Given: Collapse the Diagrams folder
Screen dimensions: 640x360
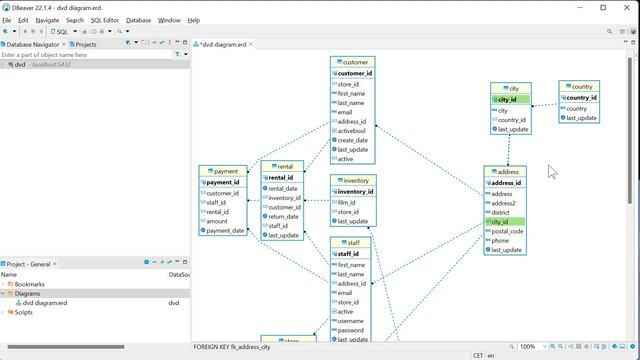Looking at the screenshot, I should (x=3, y=293).
